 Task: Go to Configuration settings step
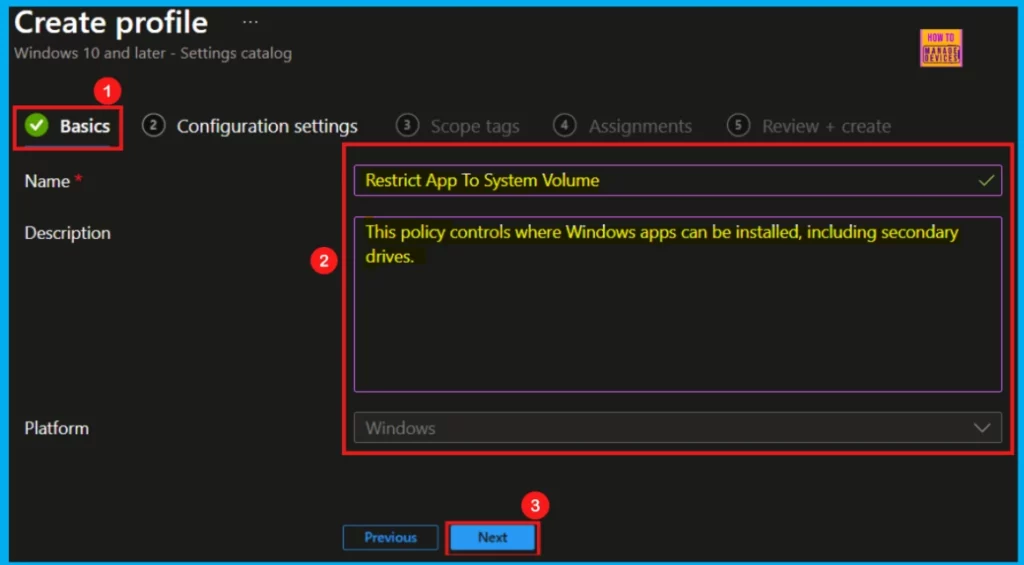(x=250, y=126)
